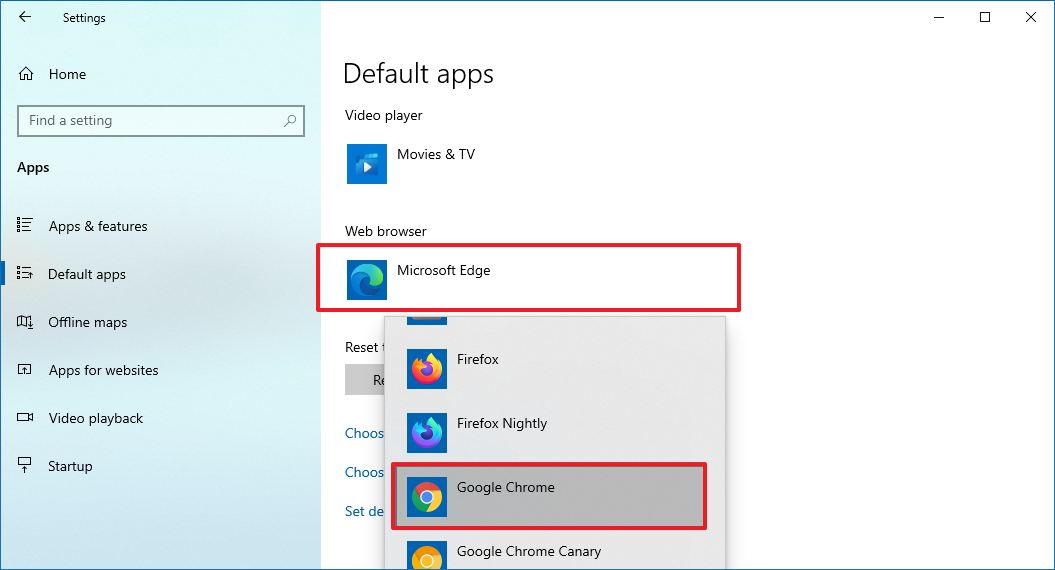Open Startup settings
1055x570 pixels.
tap(70, 466)
